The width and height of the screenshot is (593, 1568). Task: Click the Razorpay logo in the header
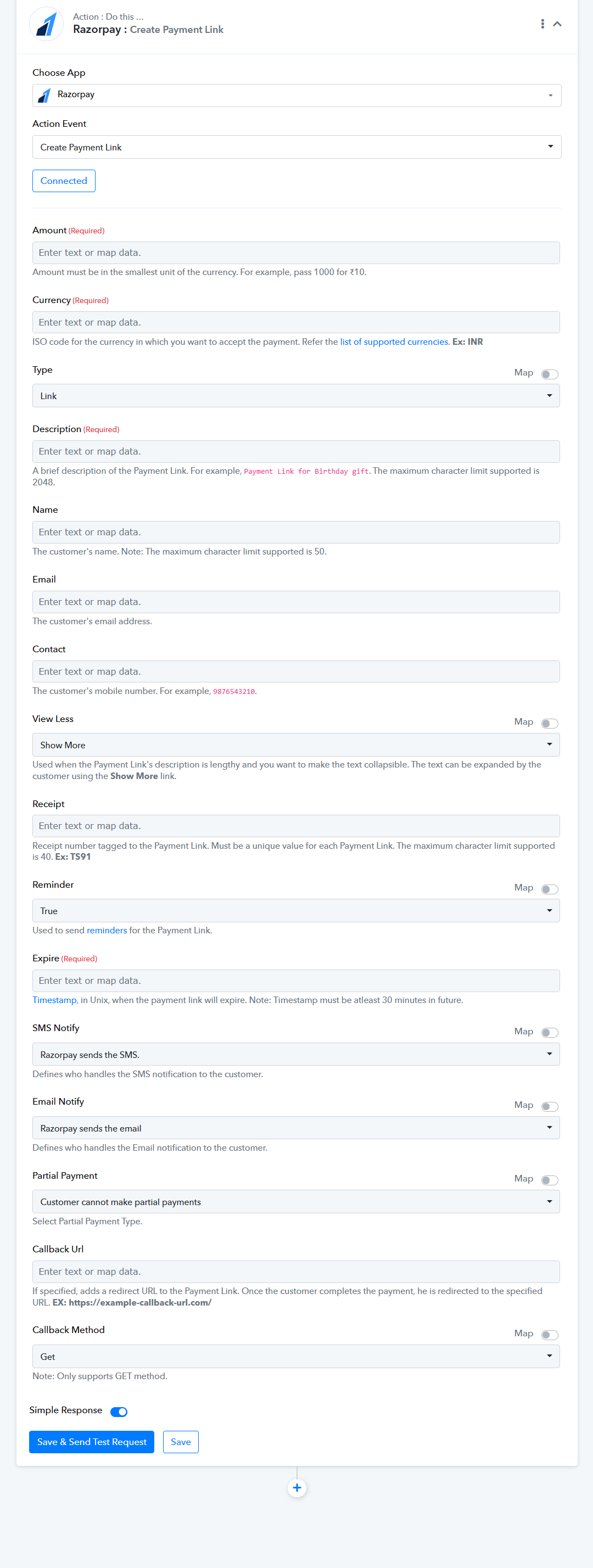[46, 24]
